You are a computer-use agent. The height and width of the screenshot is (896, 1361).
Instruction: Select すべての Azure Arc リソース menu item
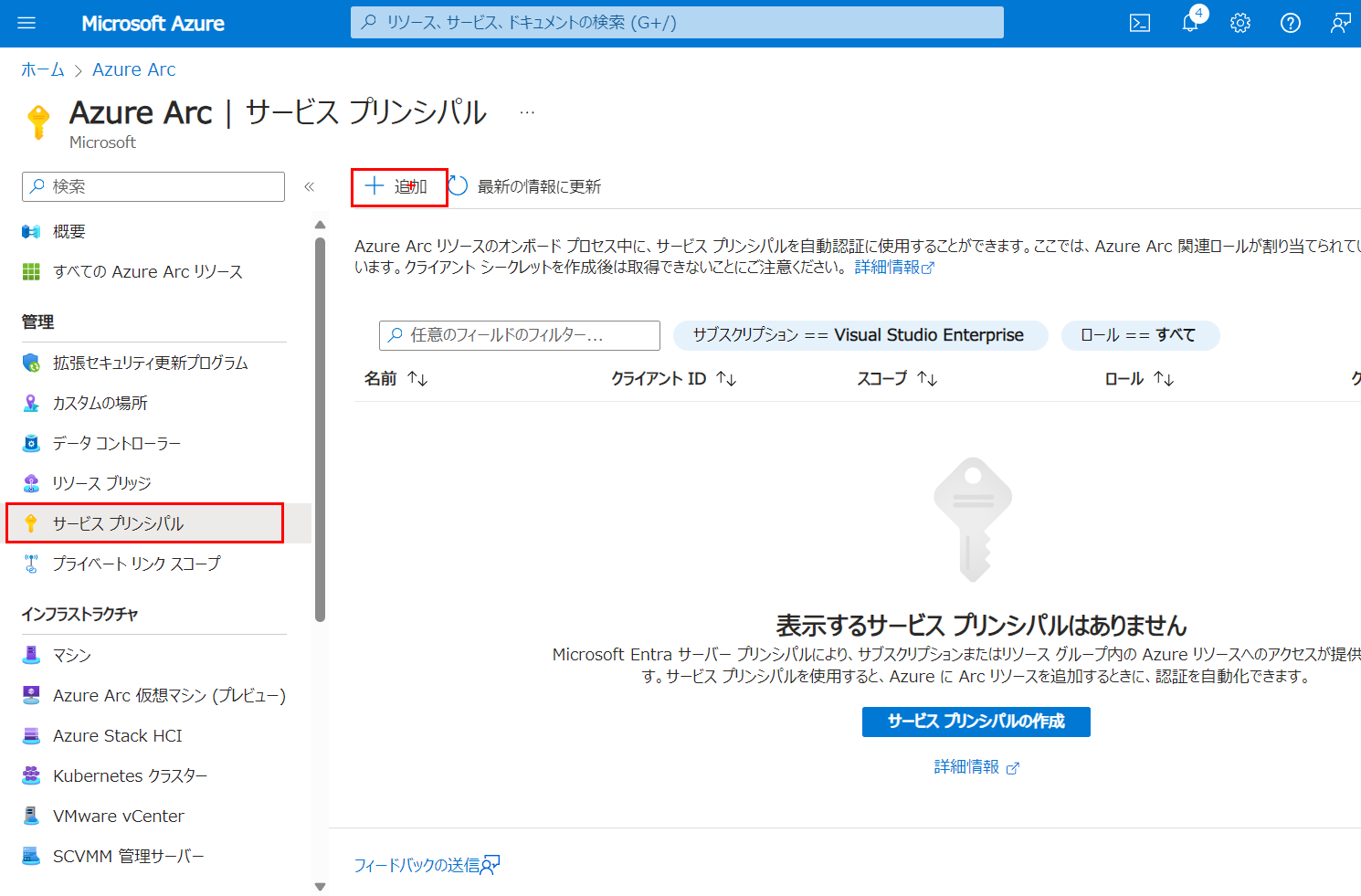148,272
